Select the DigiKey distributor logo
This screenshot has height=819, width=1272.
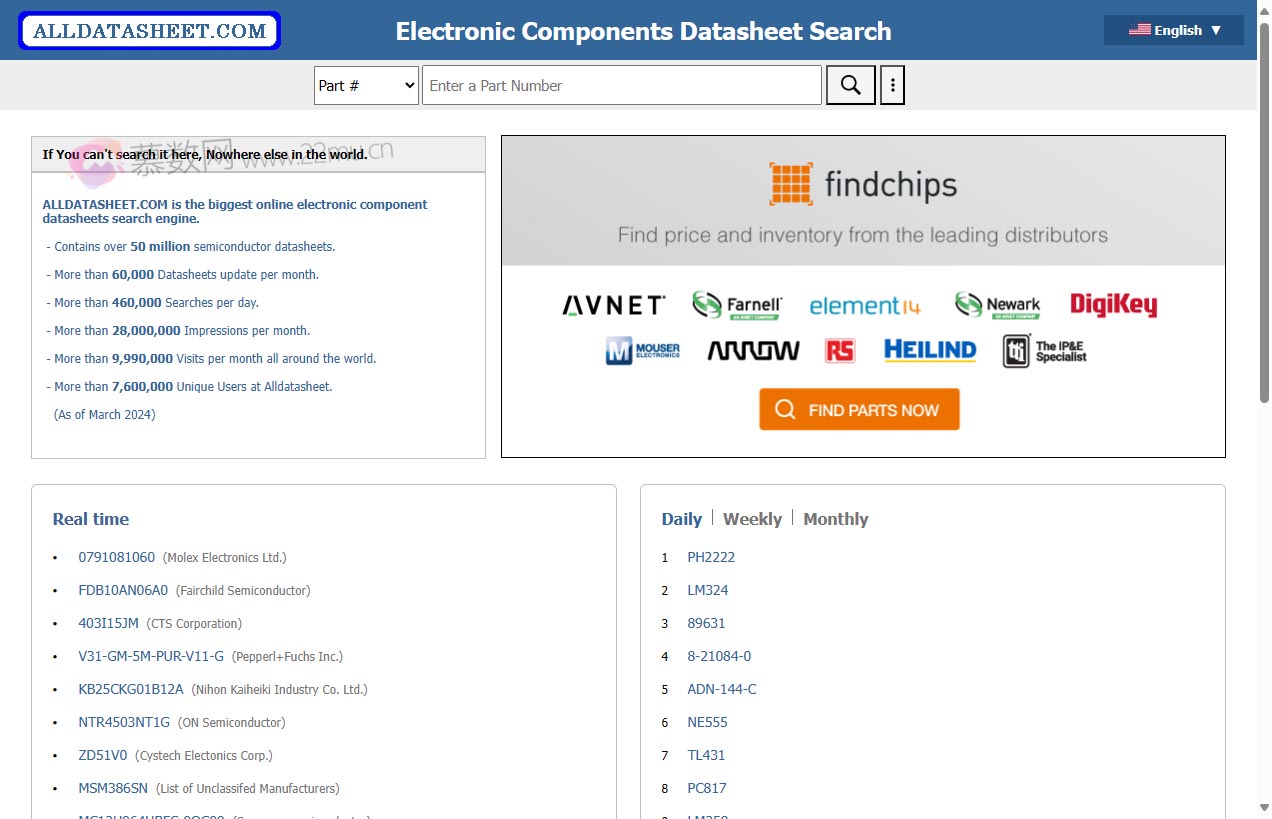point(1113,303)
